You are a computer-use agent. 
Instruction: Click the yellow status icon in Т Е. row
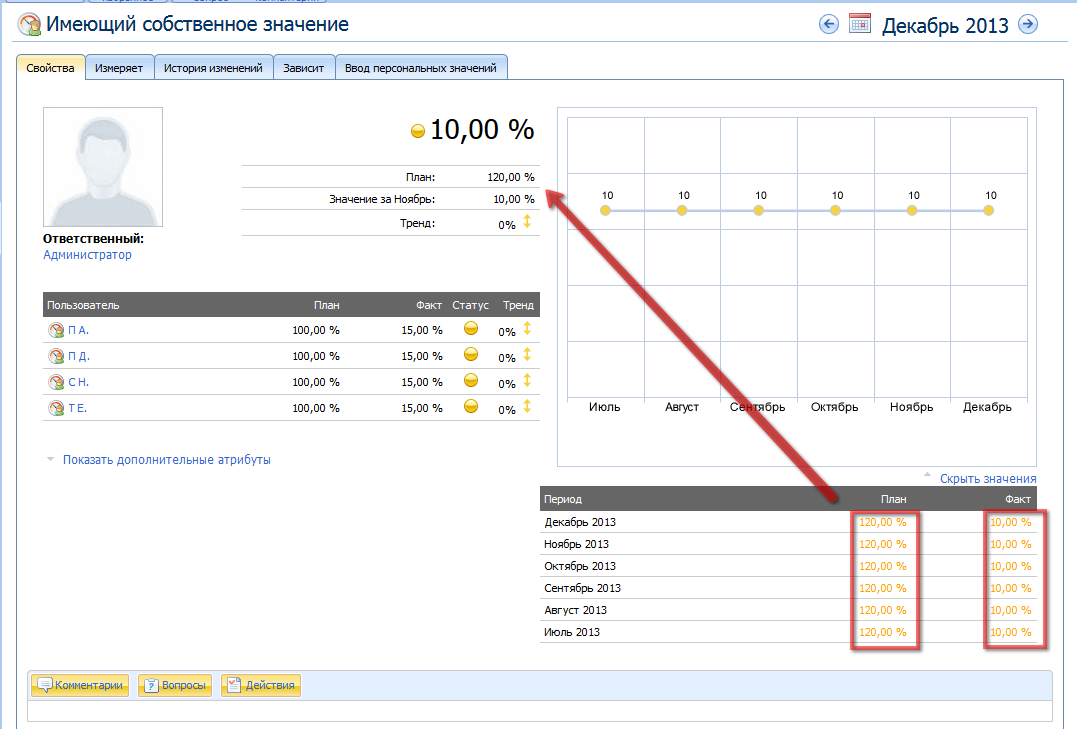471,406
